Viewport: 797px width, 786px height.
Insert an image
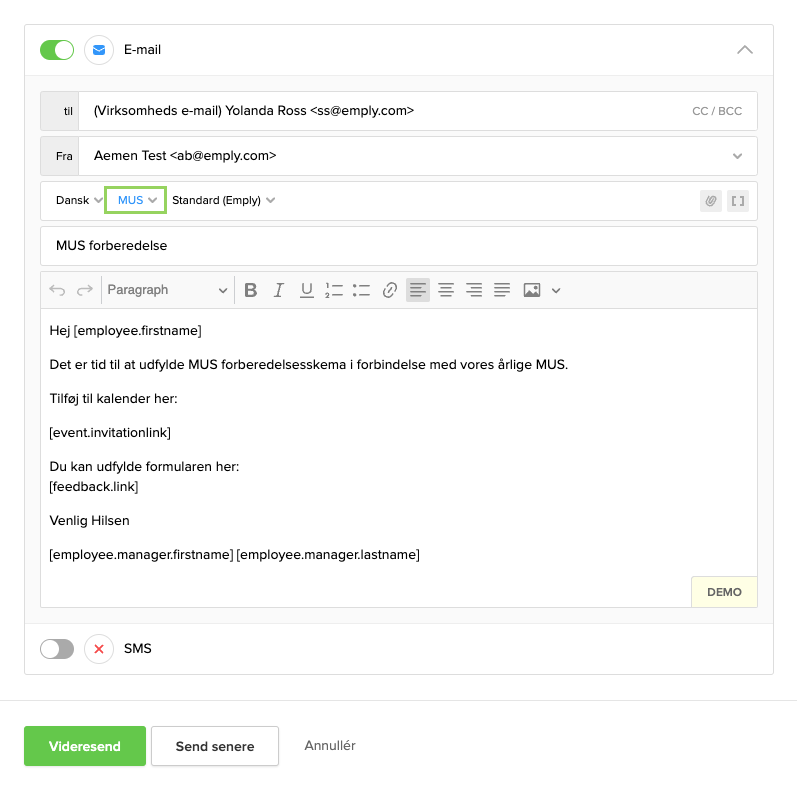[x=532, y=290]
